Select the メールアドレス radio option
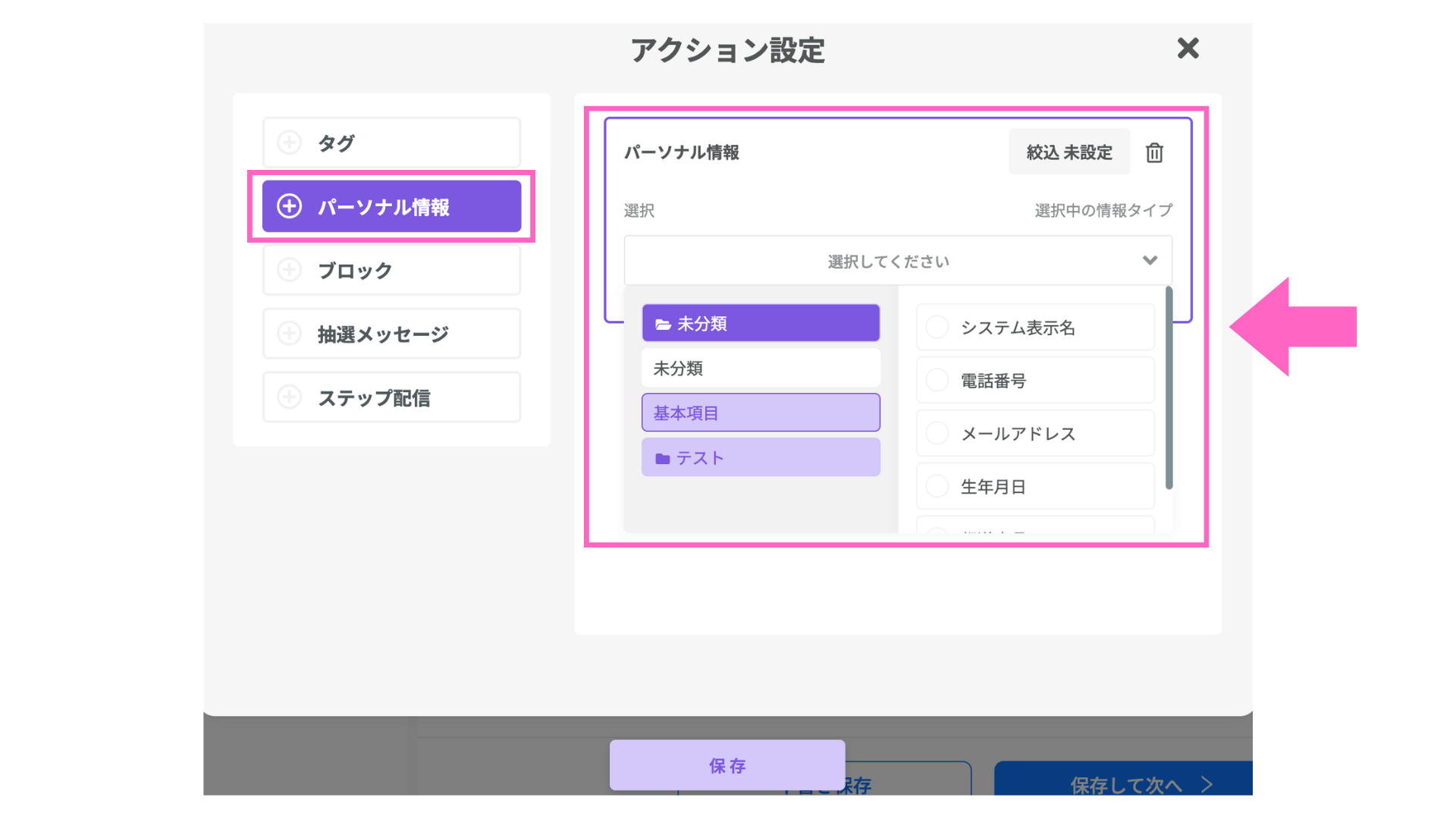This screenshot has width=1456, height=819. pyautogui.click(x=937, y=434)
